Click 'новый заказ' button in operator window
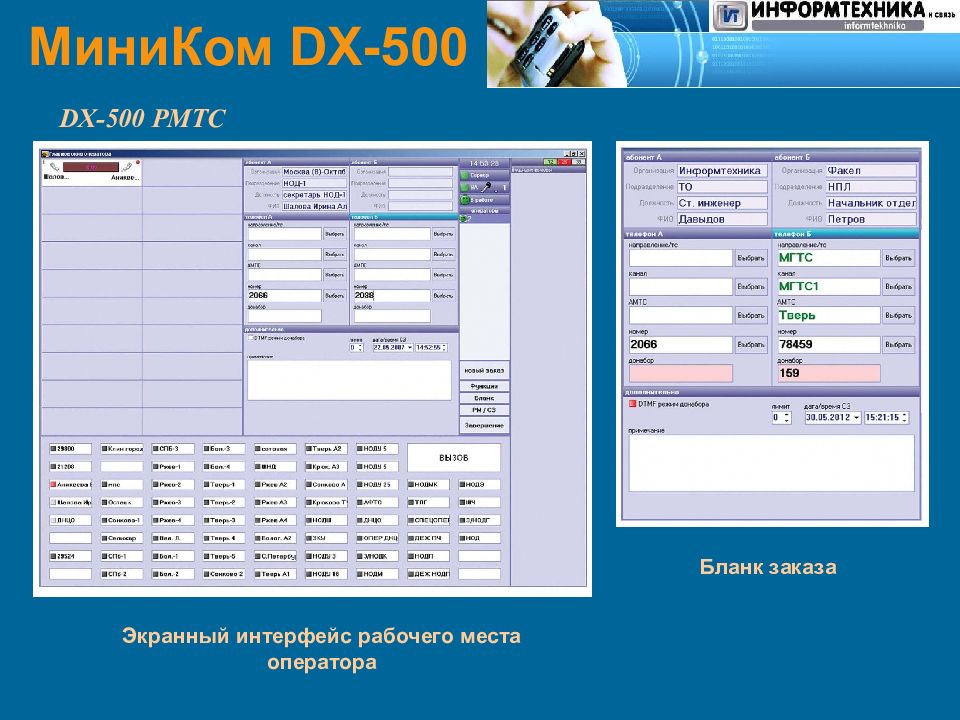Image resolution: width=960 pixels, height=720 pixels. [x=484, y=370]
